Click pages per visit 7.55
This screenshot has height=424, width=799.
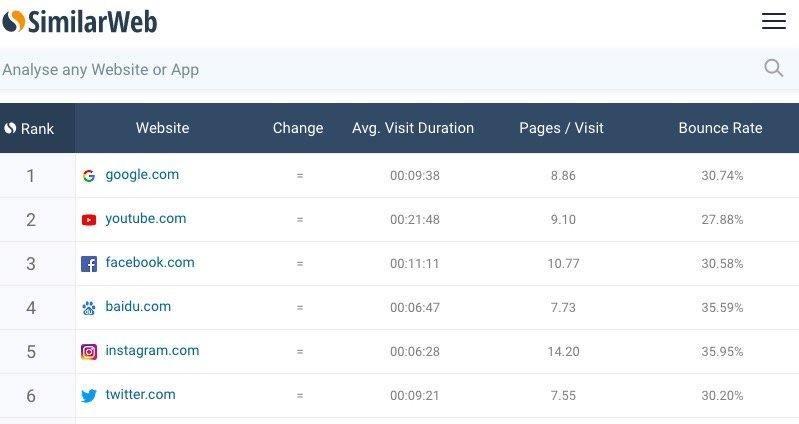tap(563, 395)
